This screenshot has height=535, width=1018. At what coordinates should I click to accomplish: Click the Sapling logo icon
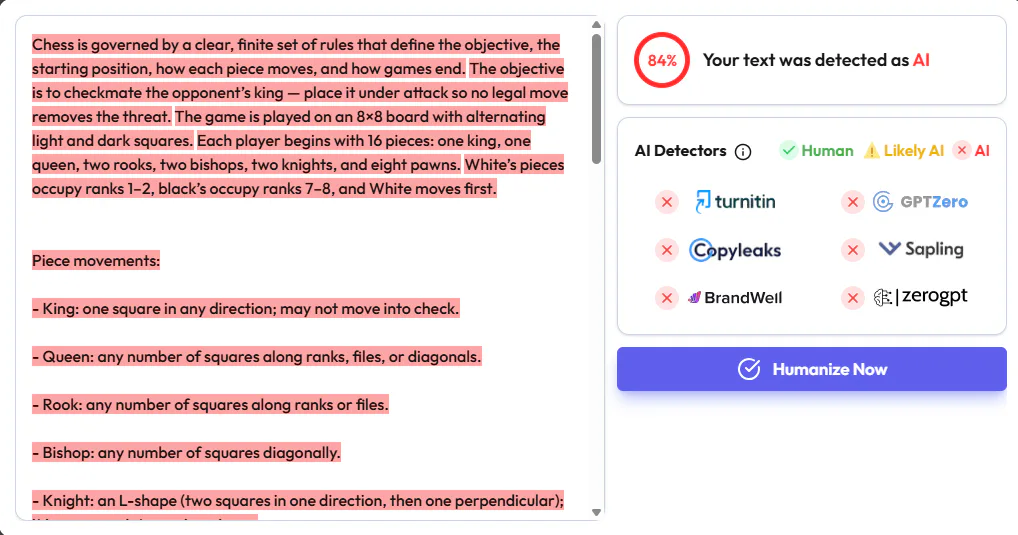889,249
